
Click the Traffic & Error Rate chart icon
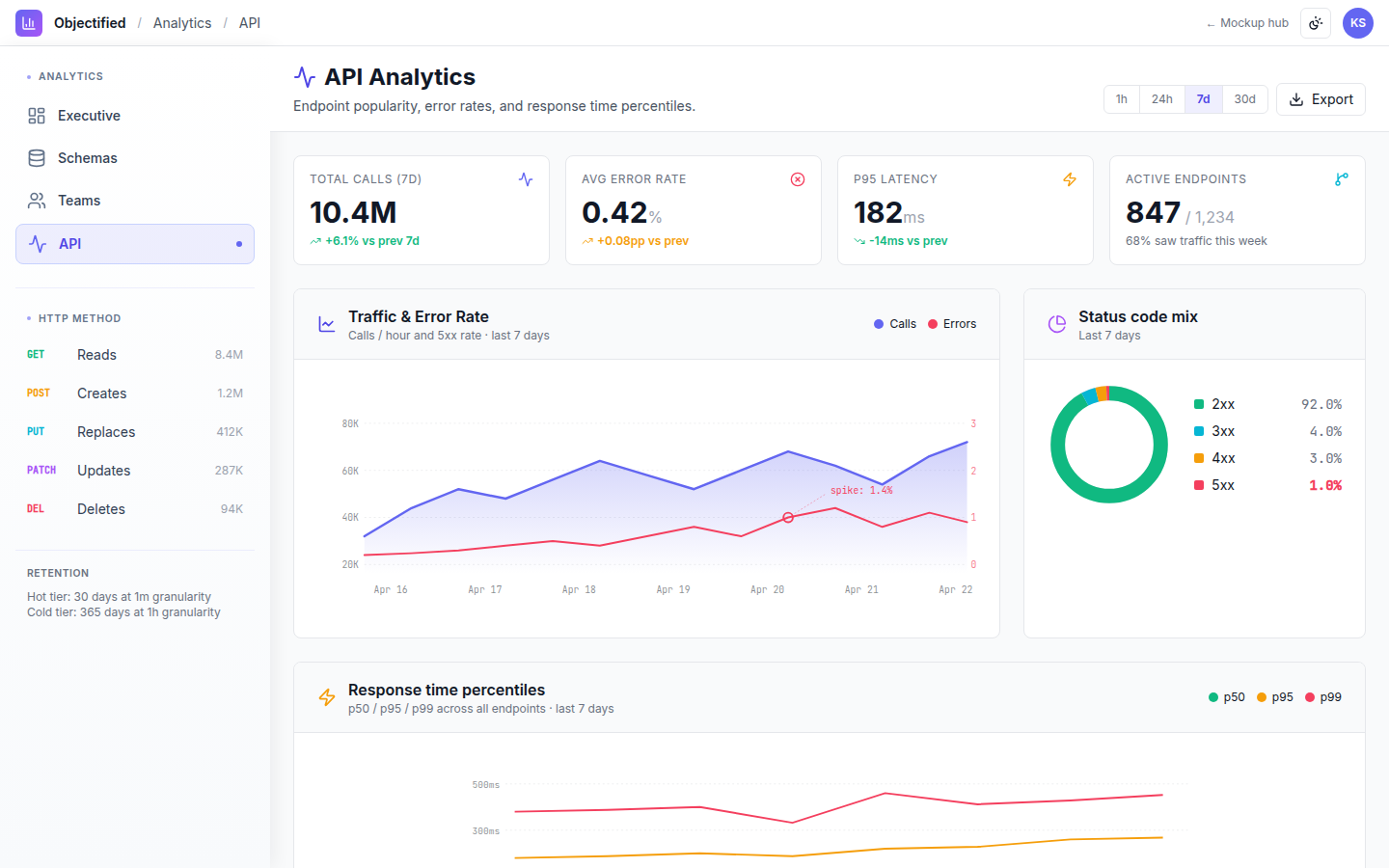327,325
